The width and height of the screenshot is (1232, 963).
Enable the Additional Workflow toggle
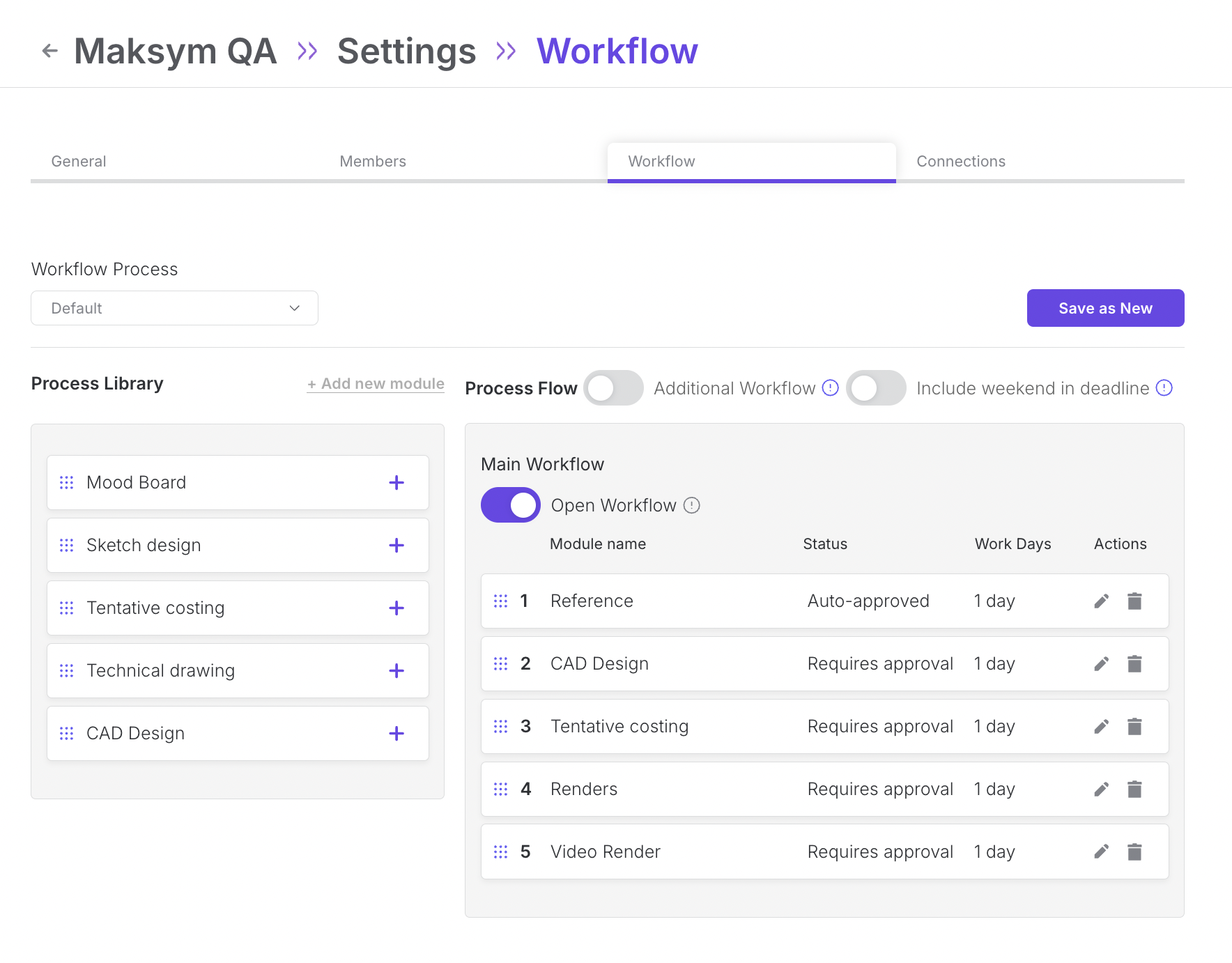point(613,388)
